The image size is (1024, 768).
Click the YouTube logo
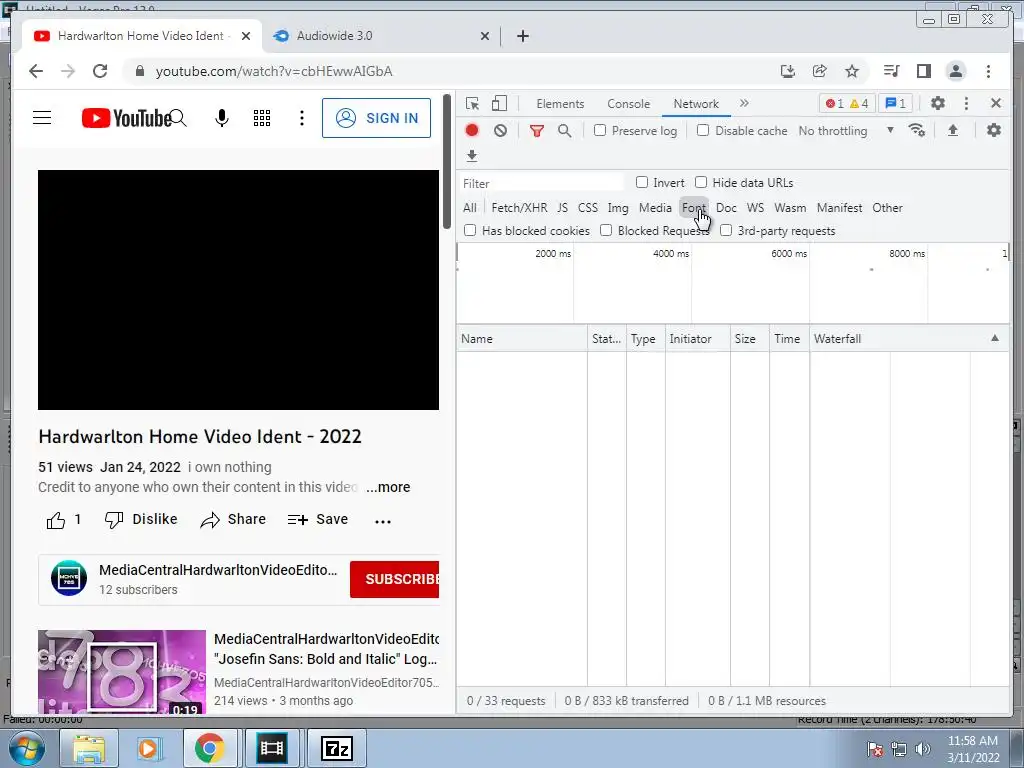pyautogui.click(x=126, y=118)
